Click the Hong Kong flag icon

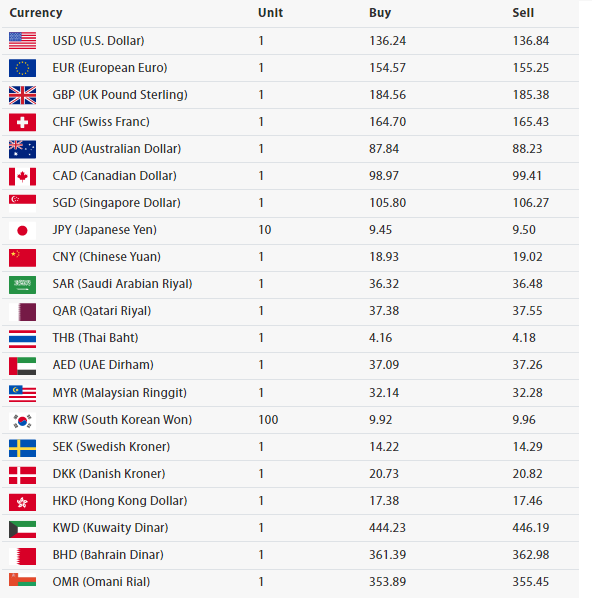[x=23, y=502]
